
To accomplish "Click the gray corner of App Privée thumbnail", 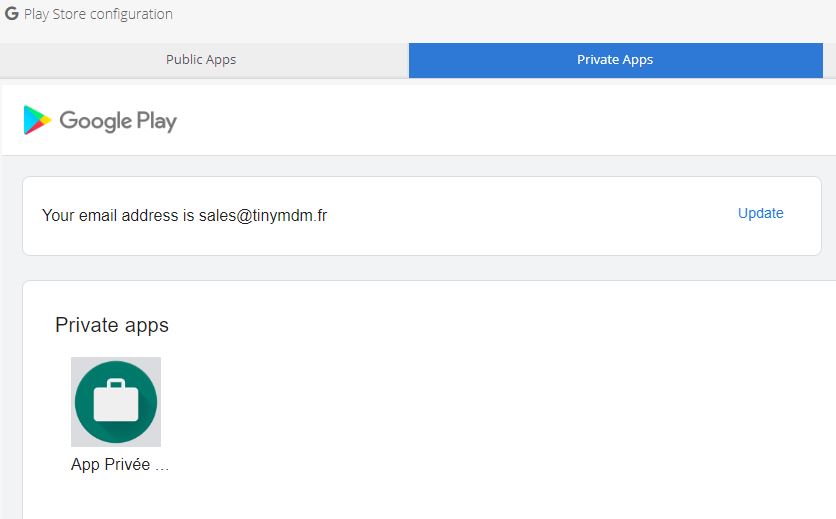I will pos(77,363).
